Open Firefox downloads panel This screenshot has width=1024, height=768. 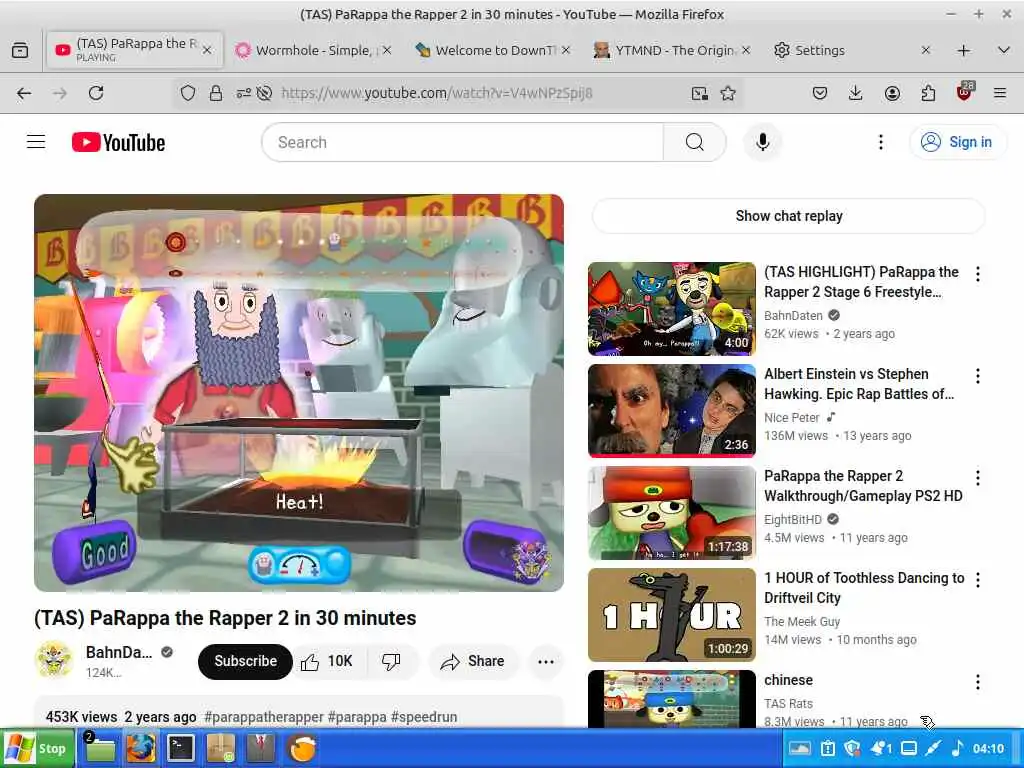(x=855, y=93)
